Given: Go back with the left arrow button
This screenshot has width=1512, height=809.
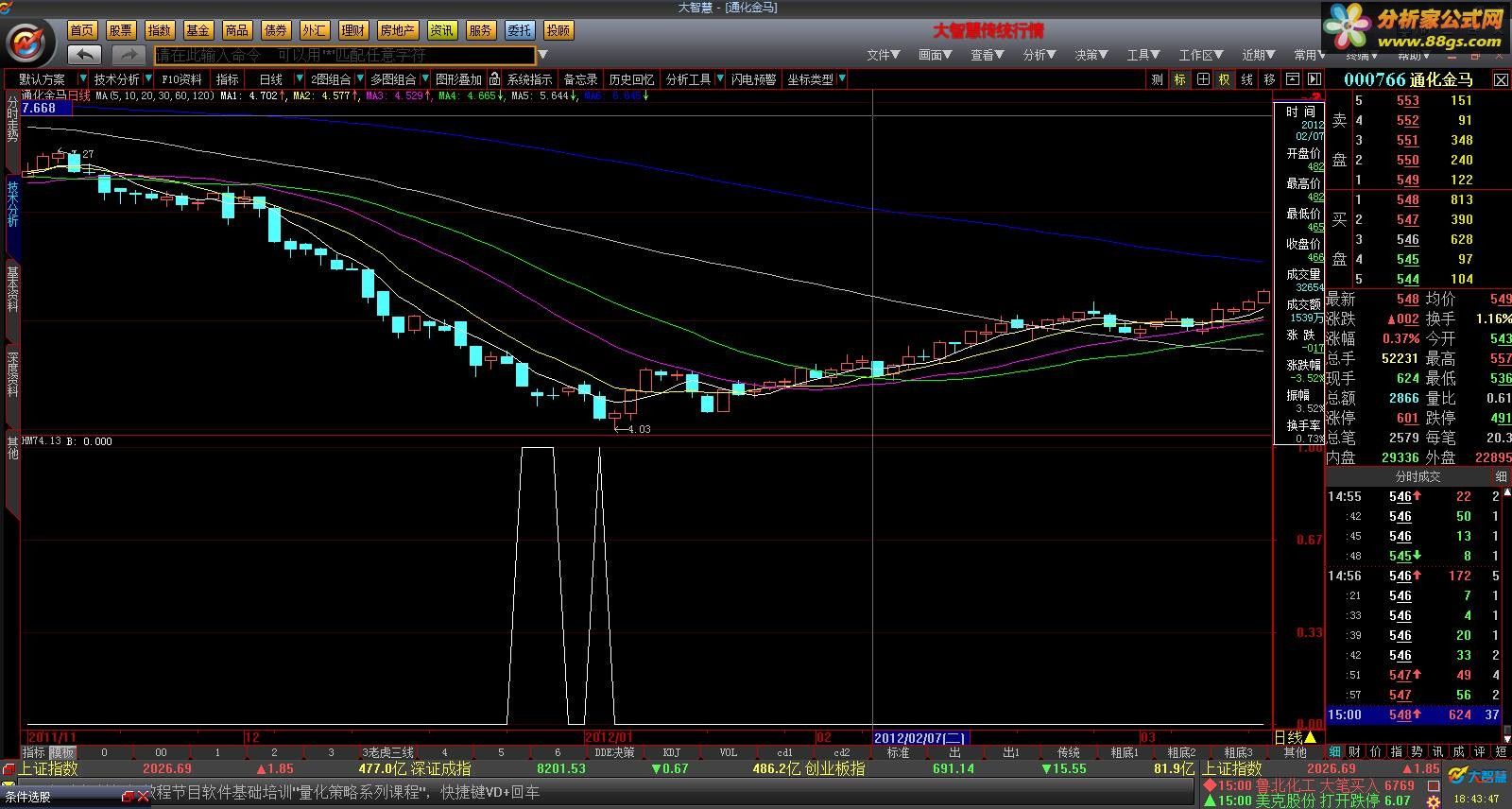Looking at the screenshot, I should tap(85, 55).
